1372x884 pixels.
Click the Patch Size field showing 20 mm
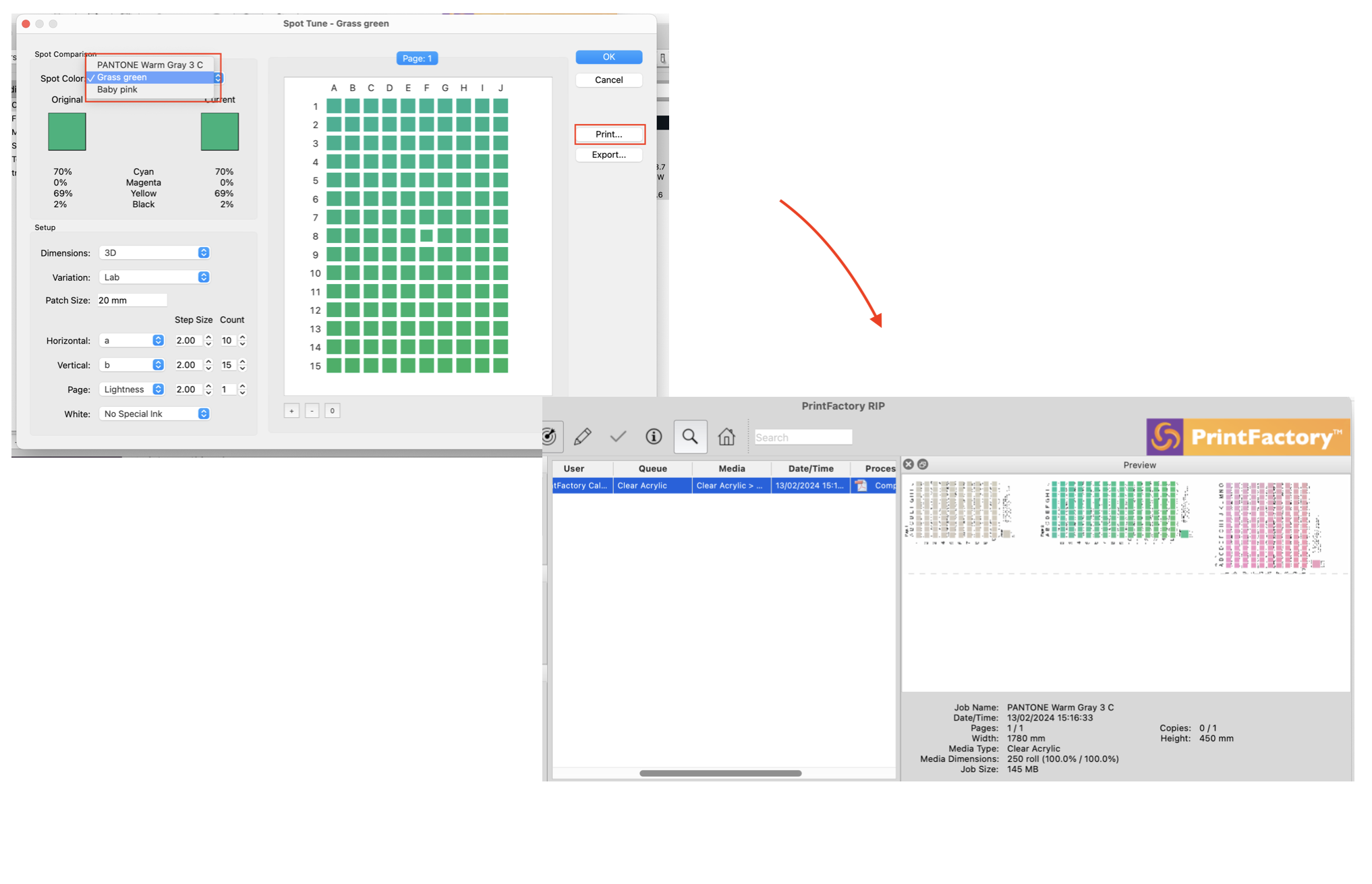132,300
